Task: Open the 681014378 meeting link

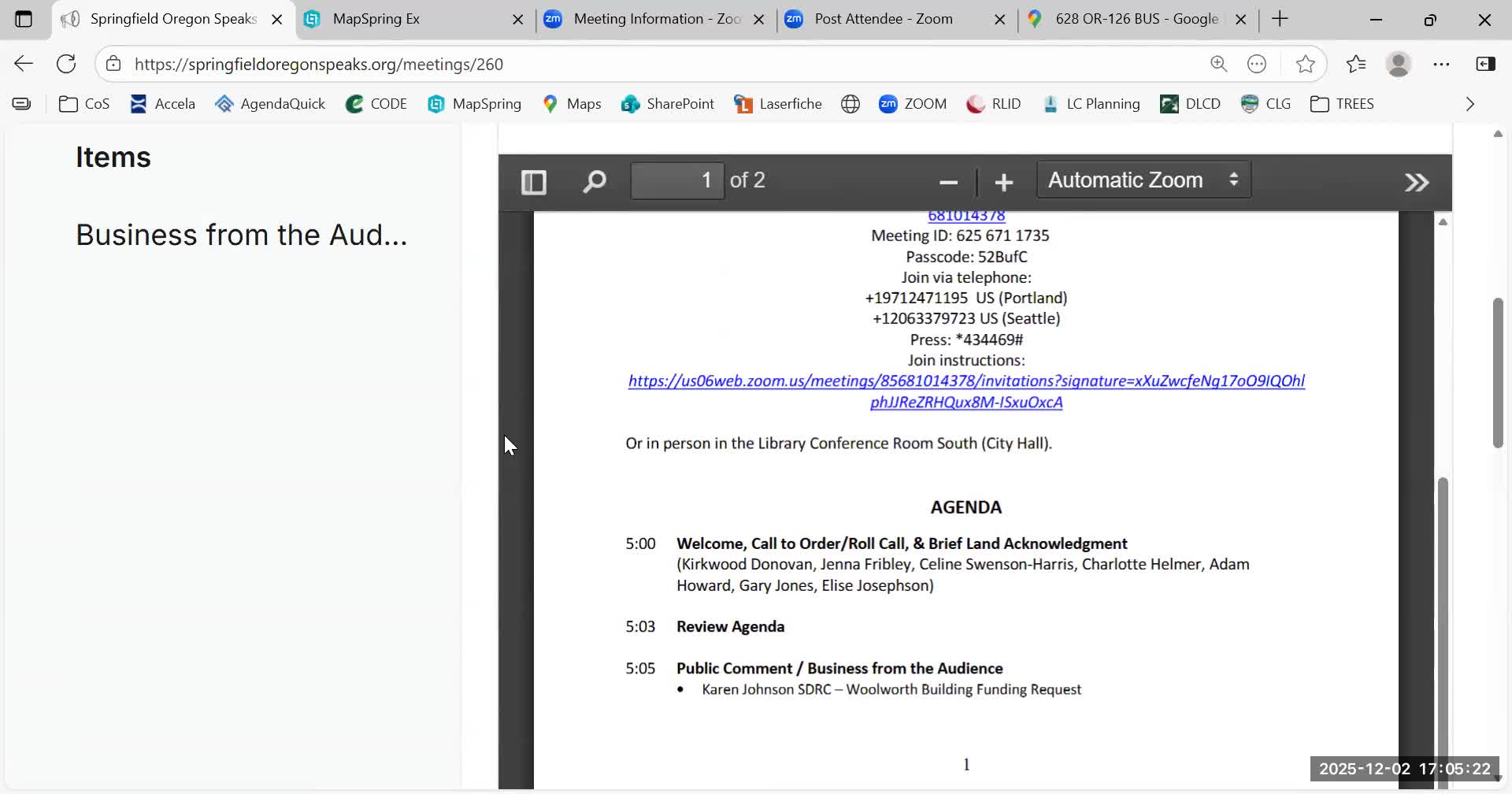Action: click(x=966, y=216)
